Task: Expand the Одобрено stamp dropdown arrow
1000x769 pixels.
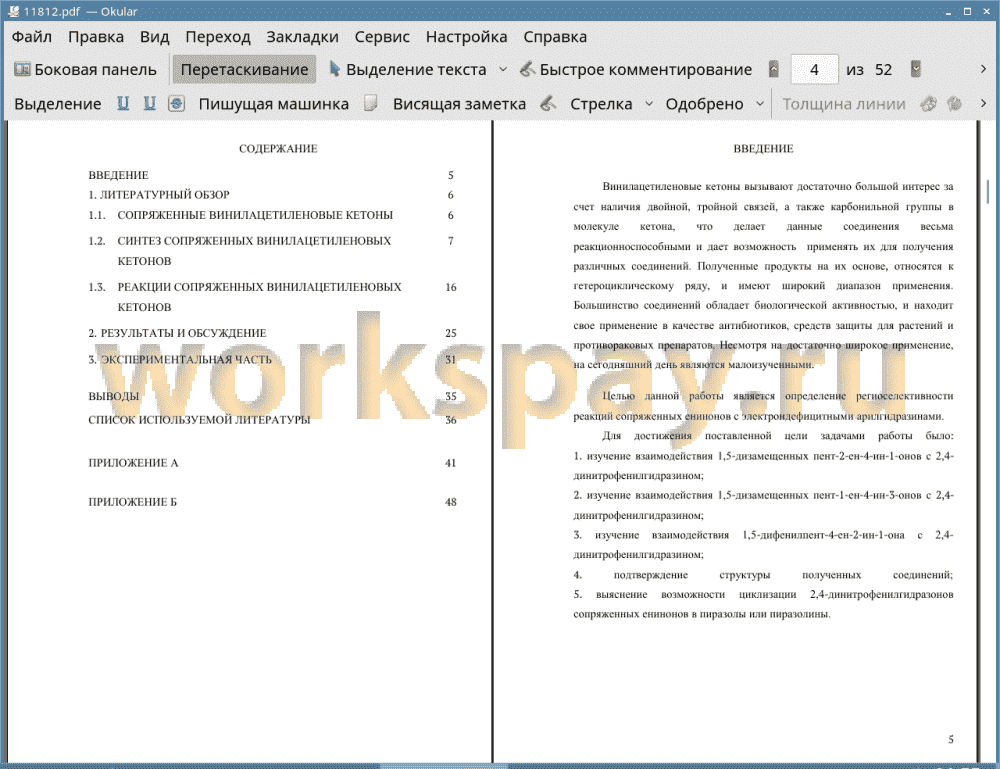Action: [760, 104]
